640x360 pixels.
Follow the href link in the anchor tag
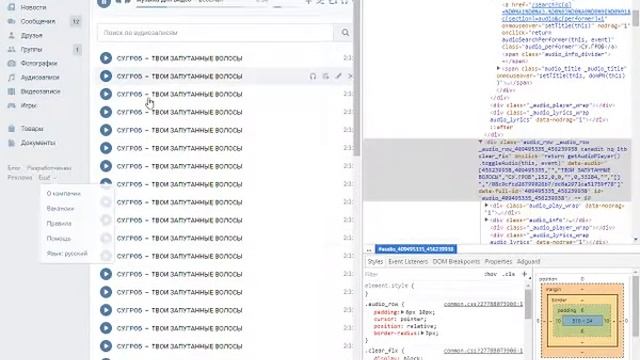[x=566, y=12]
